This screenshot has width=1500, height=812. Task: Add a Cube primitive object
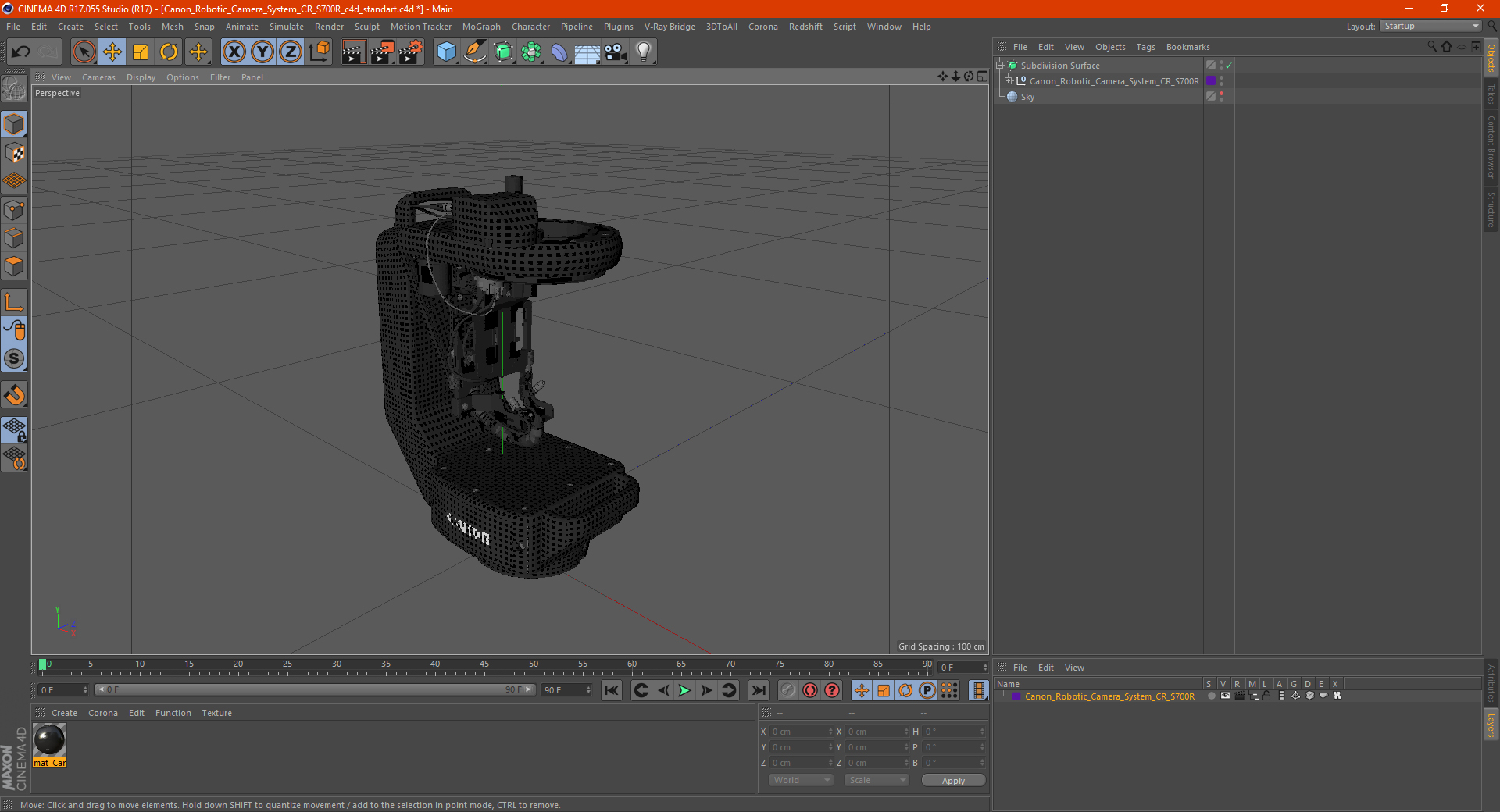coord(446,52)
